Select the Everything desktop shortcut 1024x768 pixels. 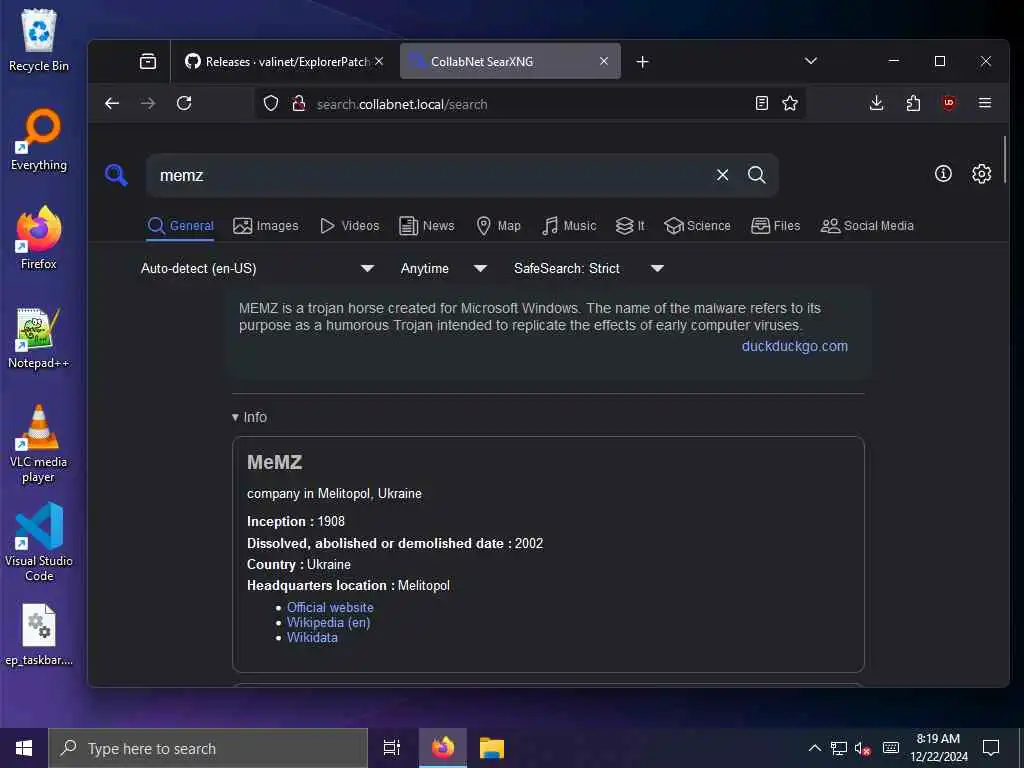click(39, 140)
